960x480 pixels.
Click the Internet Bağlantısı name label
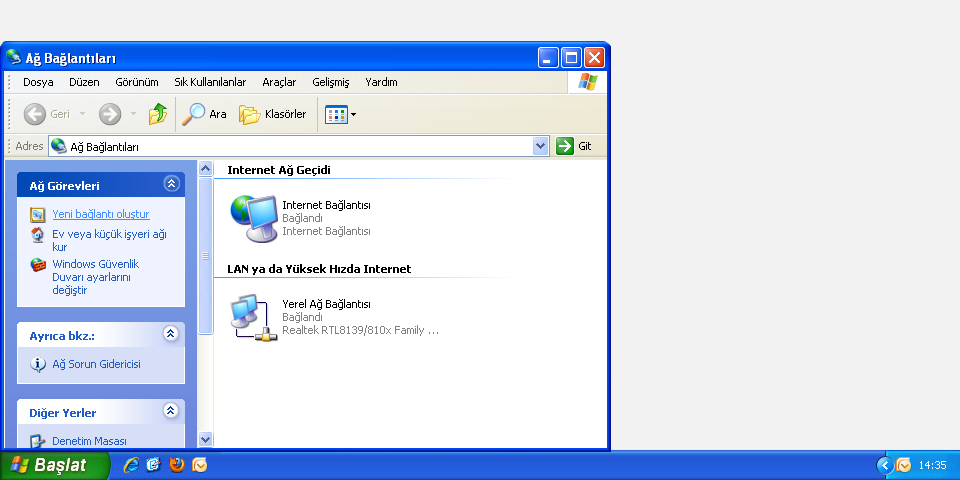[326, 205]
